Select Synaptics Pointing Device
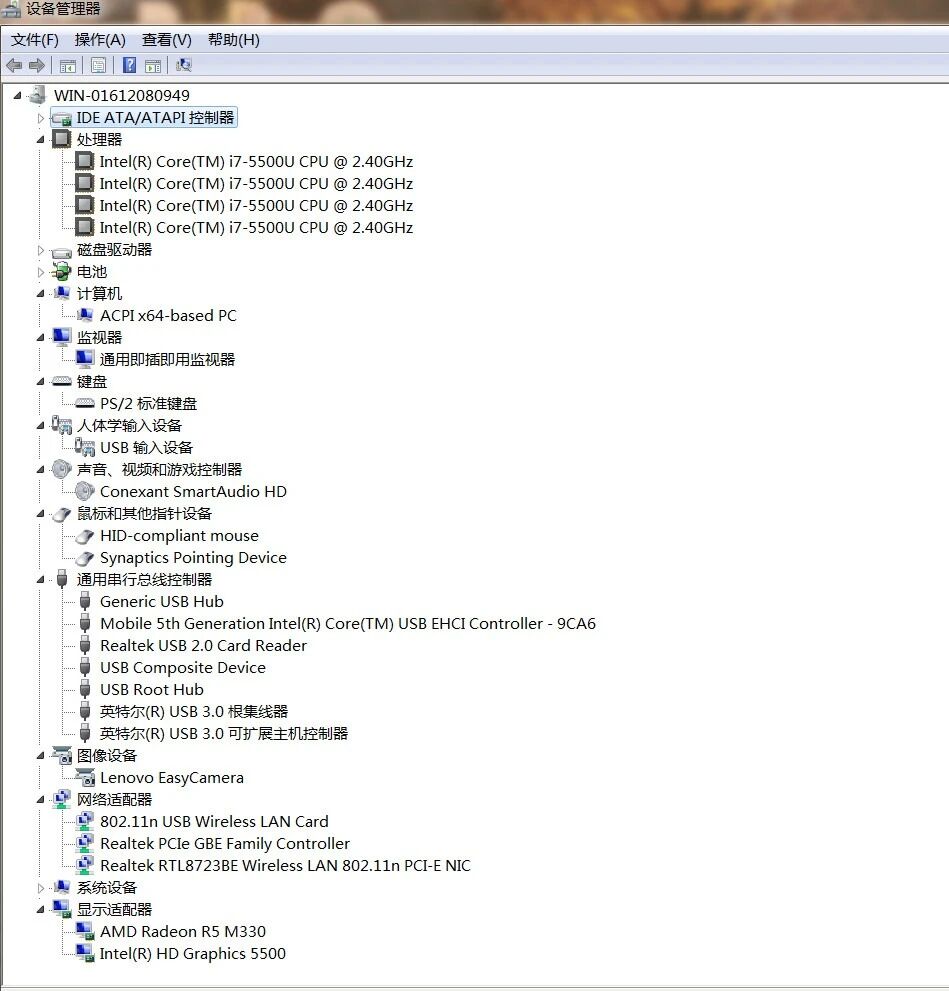Viewport: 949px width, 991px height. point(193,557)
